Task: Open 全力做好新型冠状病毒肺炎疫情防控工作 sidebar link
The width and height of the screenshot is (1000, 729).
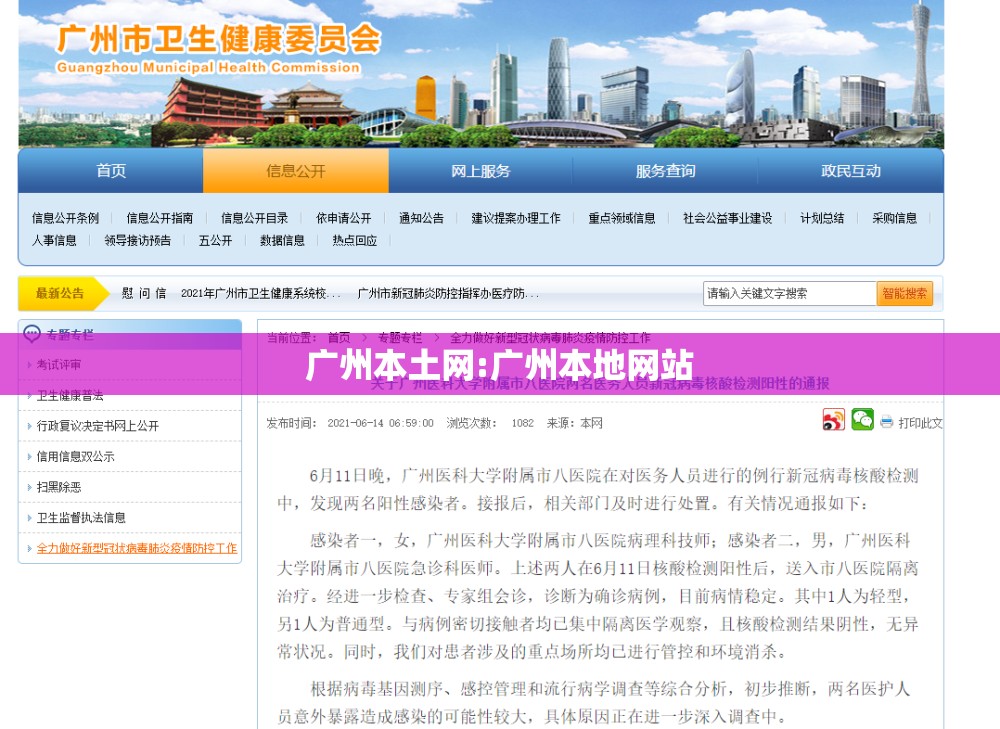Action: coord(136,549)
